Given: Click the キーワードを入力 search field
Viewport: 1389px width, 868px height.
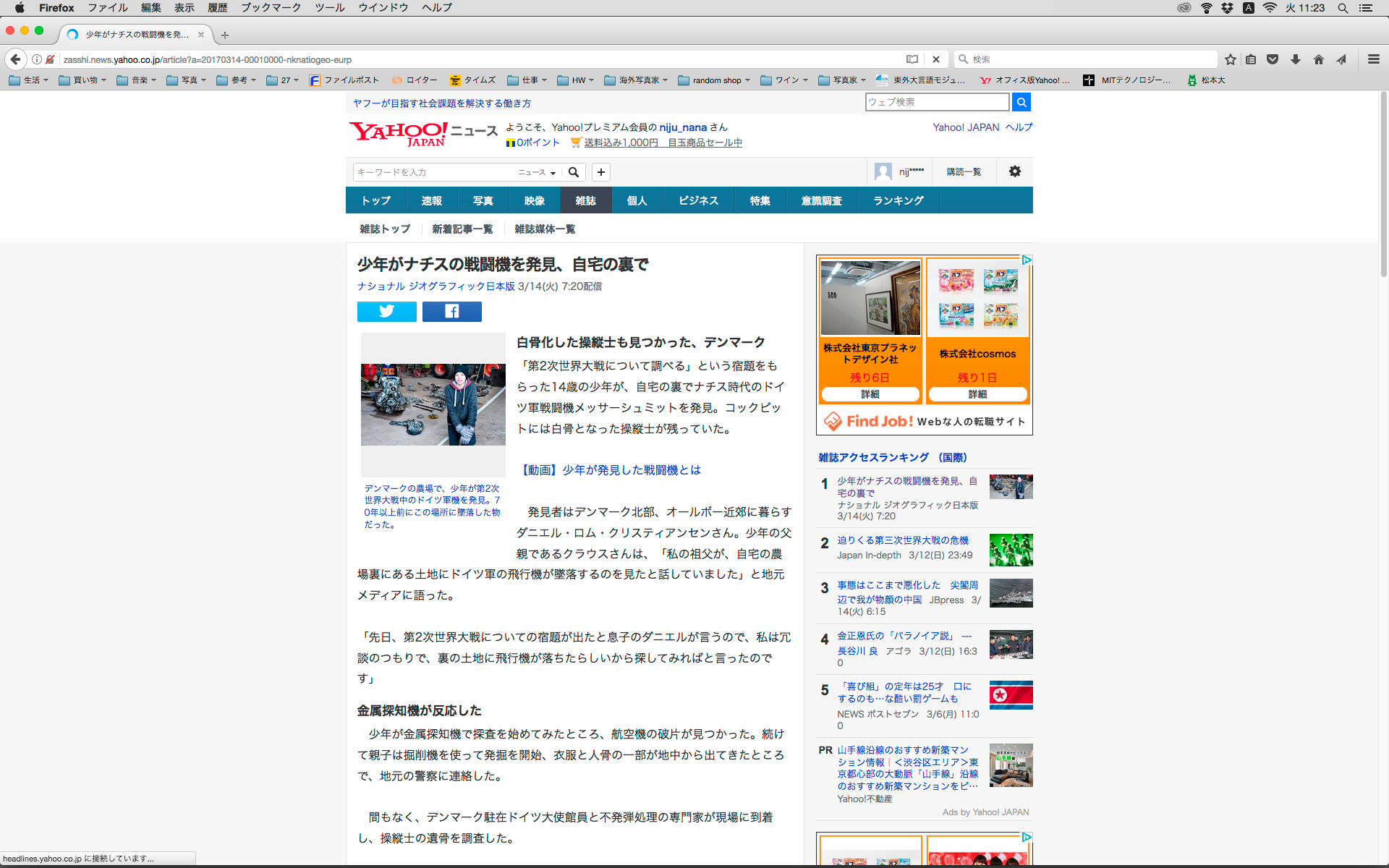Looking at the screenshot, I should [434, 172].
